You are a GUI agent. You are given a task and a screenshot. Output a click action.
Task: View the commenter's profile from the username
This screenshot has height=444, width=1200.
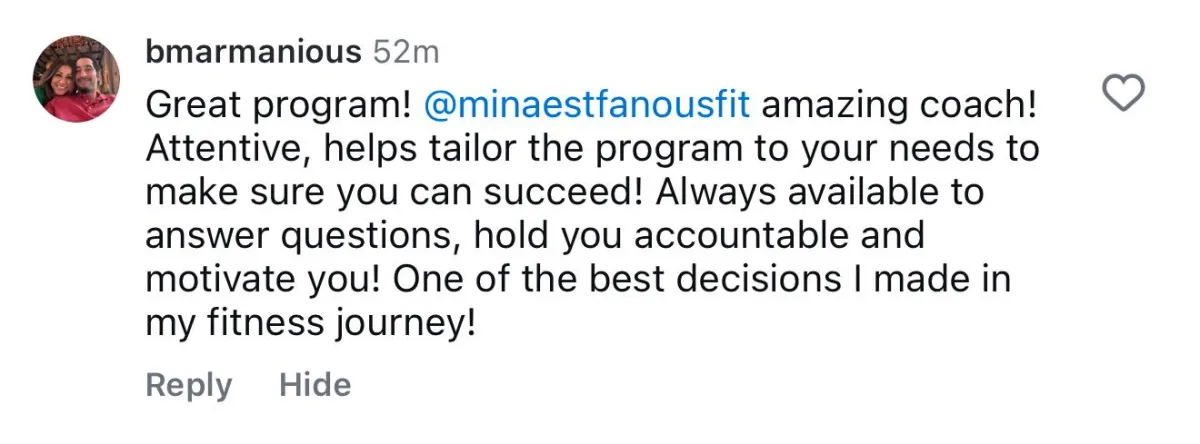point(252,51)
